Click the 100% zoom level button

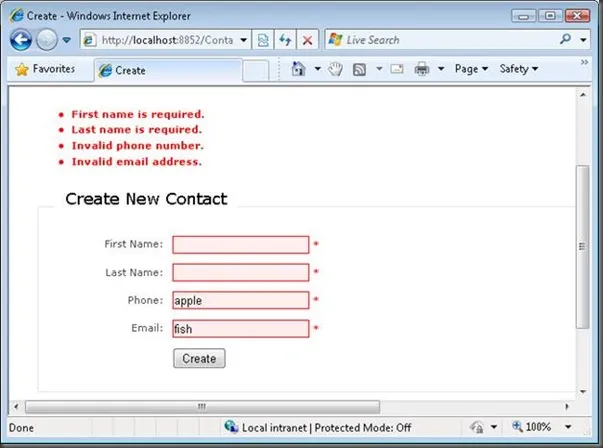532,427
